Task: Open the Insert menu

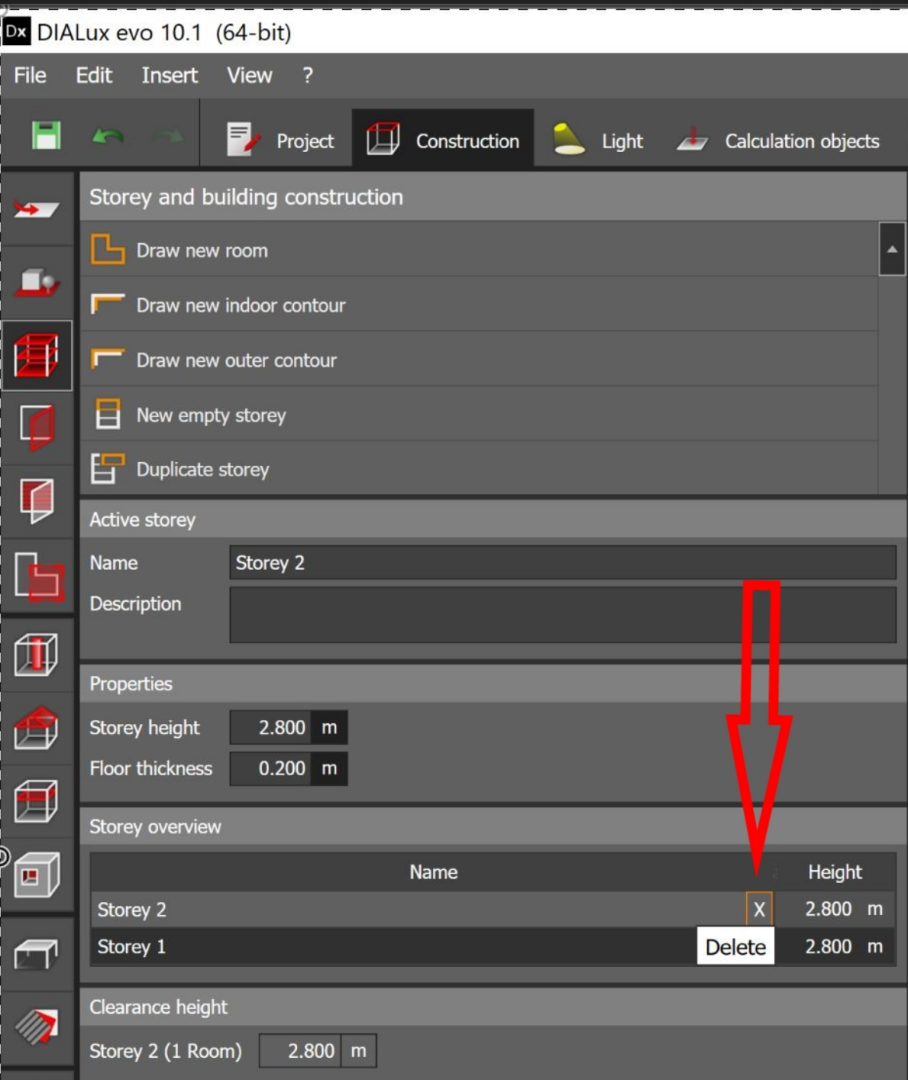Action: [x=169, y=75]
